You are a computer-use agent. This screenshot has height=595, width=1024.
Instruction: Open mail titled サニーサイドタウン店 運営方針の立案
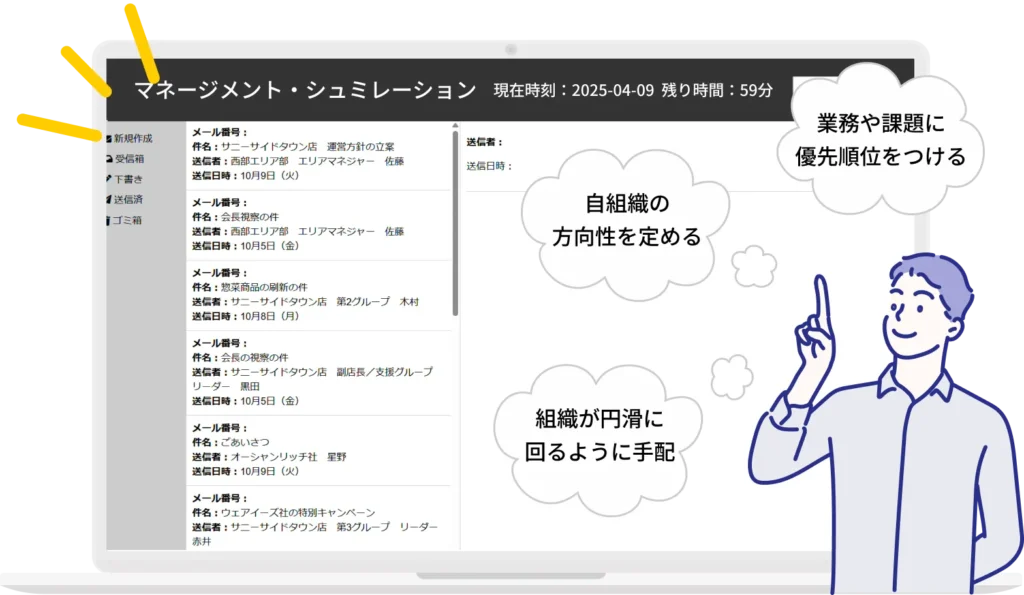pyautogui.click(x=308, y=146)
